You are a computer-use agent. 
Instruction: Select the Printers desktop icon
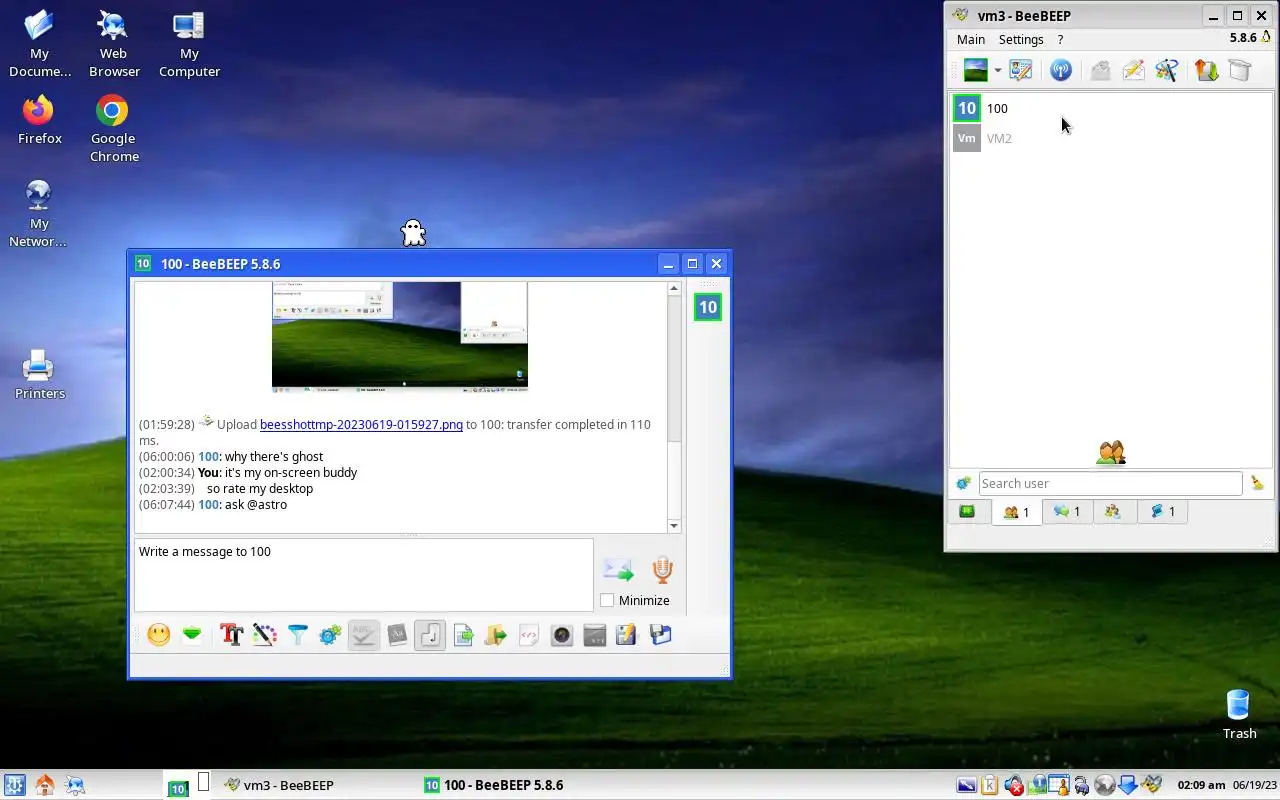(x=39, y=375)
